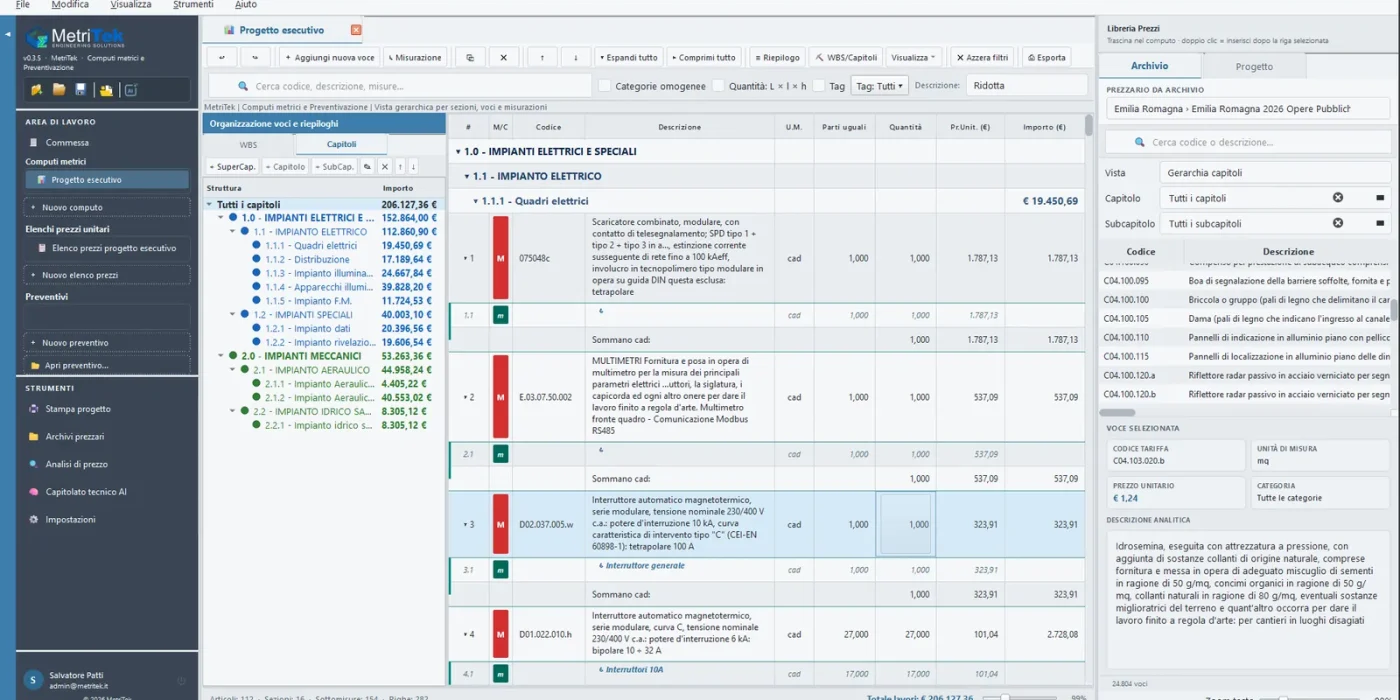
Task: Clear the Capitolo filter with X icon
Action: [x=1338, y=198]
